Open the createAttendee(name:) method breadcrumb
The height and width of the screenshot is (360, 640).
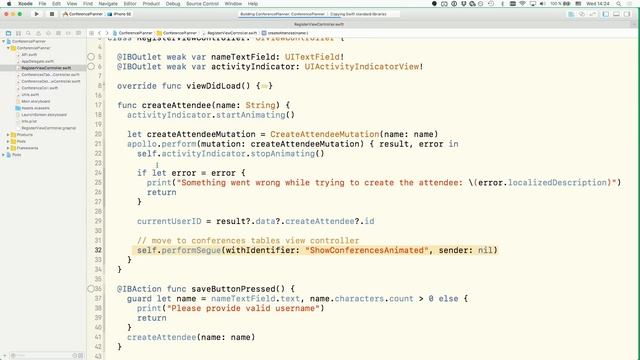pyautogui.click(x=284, y=33)
